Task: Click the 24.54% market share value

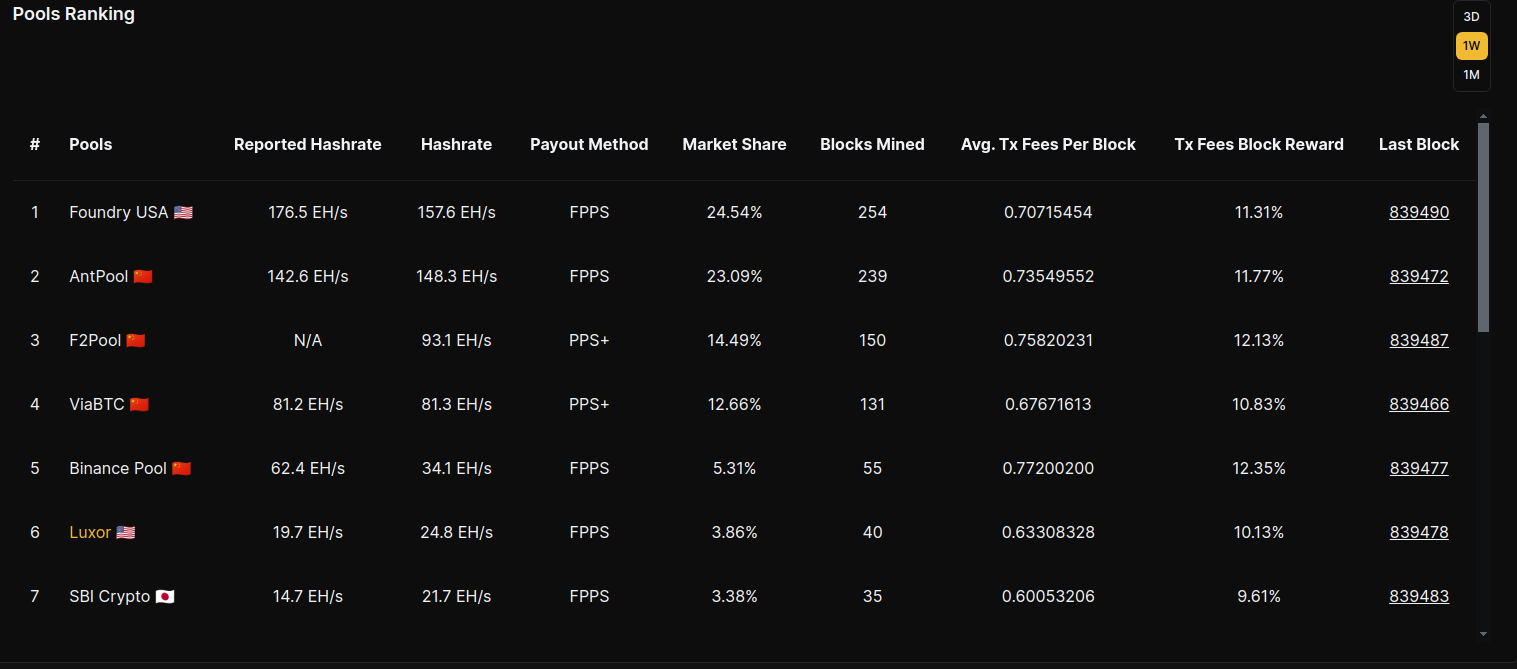Action: [734, 212]
